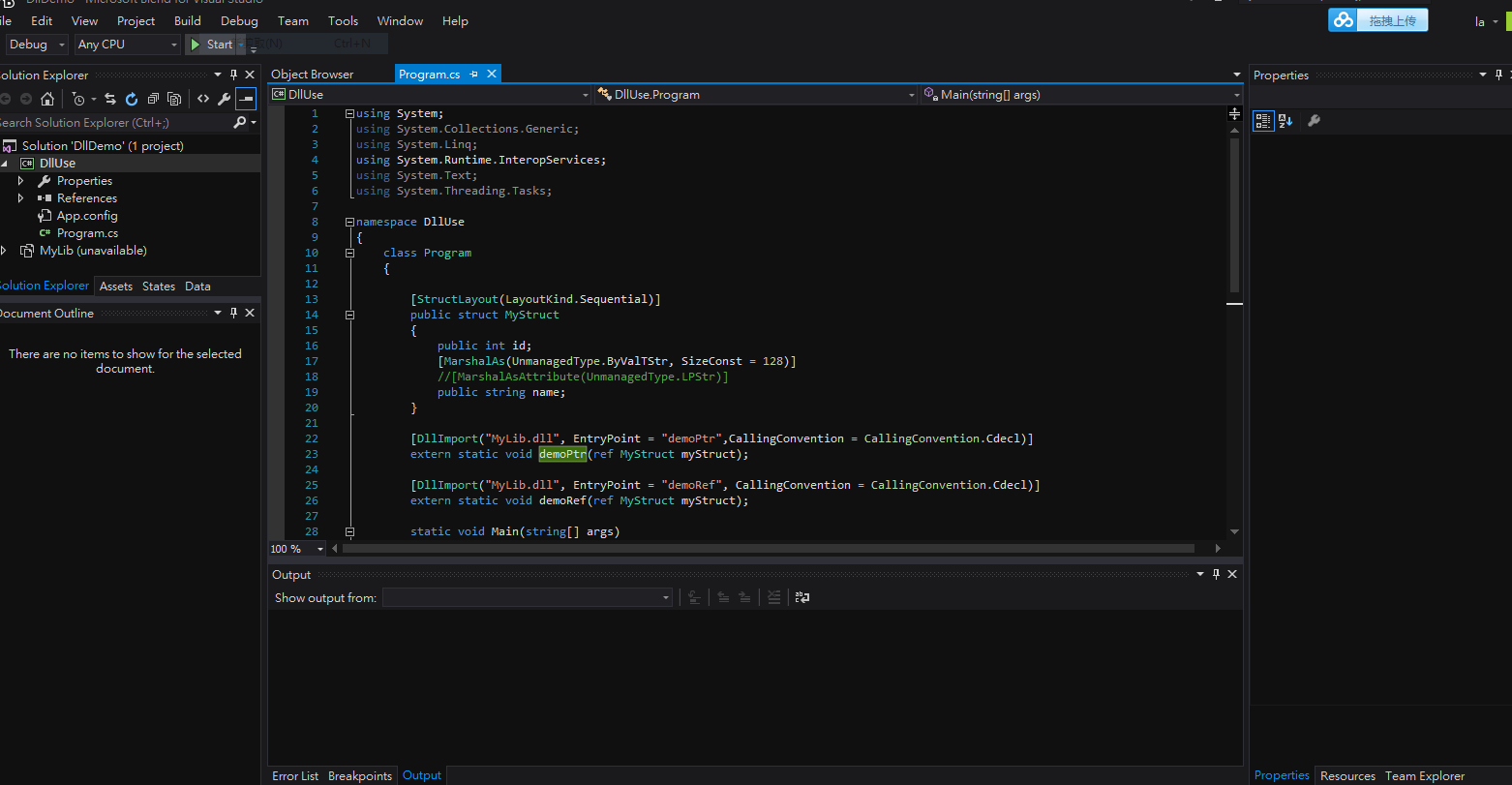The image size is (1512, 785).
Task: Expand Properties node in solution tree
Action: click(21, 181)
